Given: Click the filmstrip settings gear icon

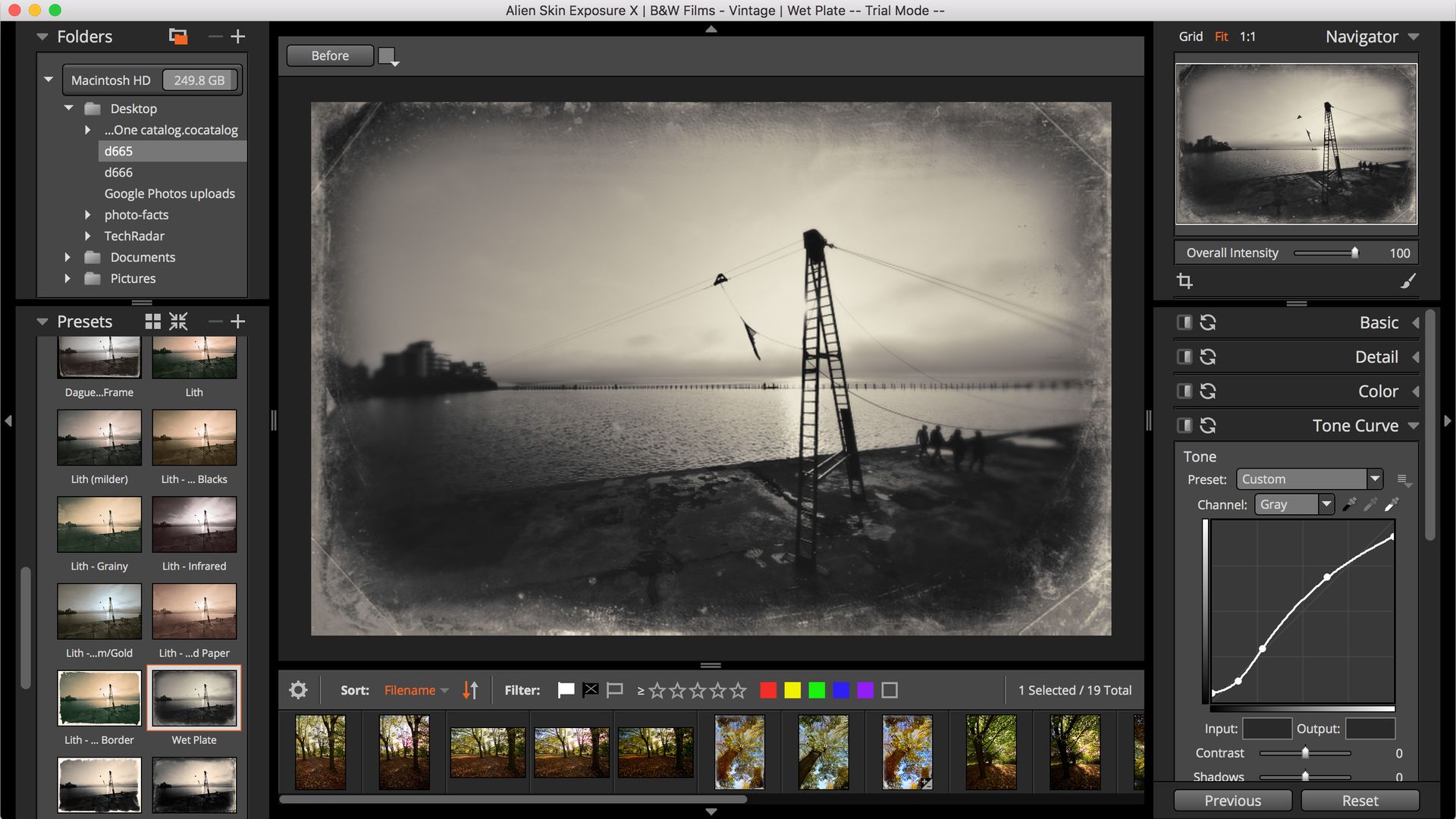Looking at the screenshot, I should coord(298,690).
